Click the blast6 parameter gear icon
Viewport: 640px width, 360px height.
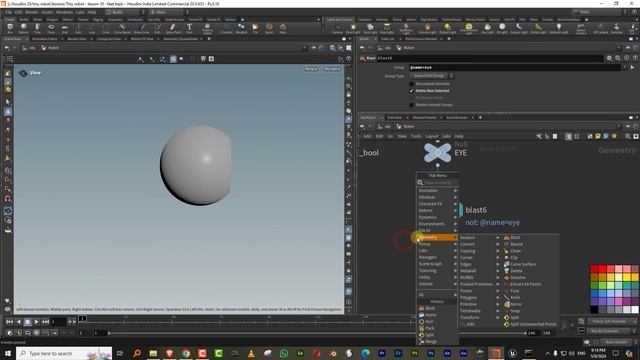(x=609, y=58)
